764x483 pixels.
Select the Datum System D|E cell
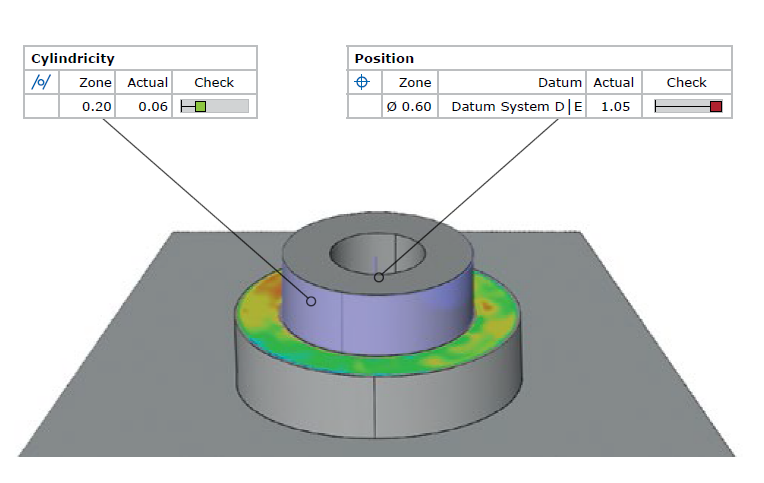[x=516, y=106]
